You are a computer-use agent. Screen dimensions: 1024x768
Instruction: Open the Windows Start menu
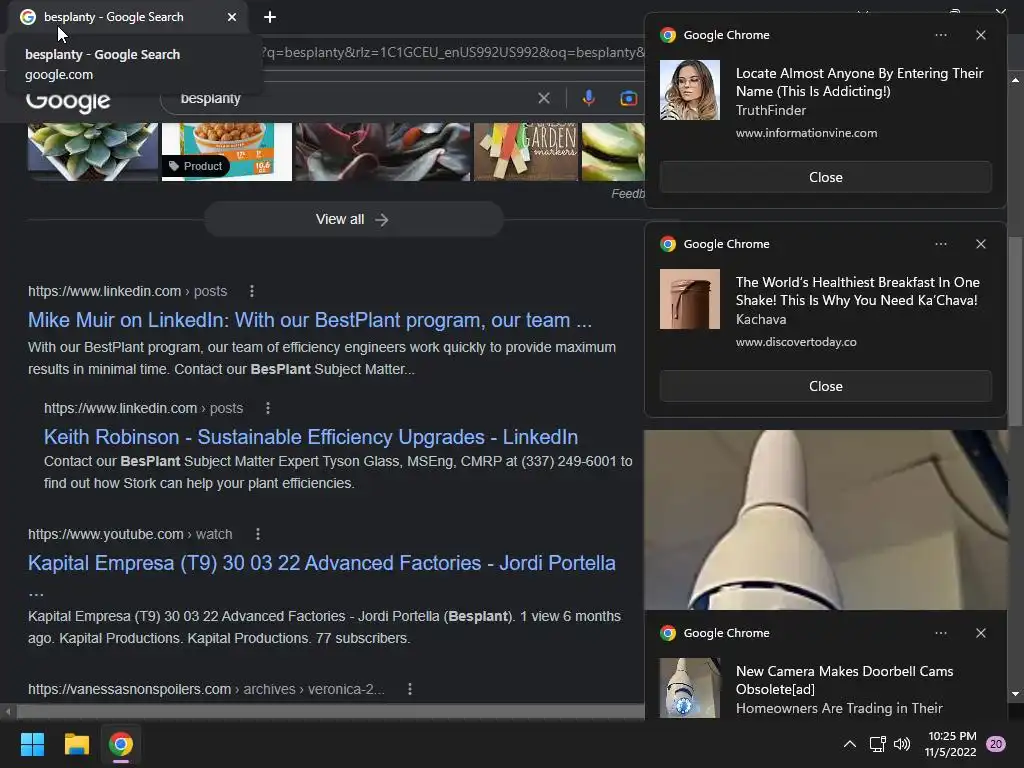pos(32,744)
